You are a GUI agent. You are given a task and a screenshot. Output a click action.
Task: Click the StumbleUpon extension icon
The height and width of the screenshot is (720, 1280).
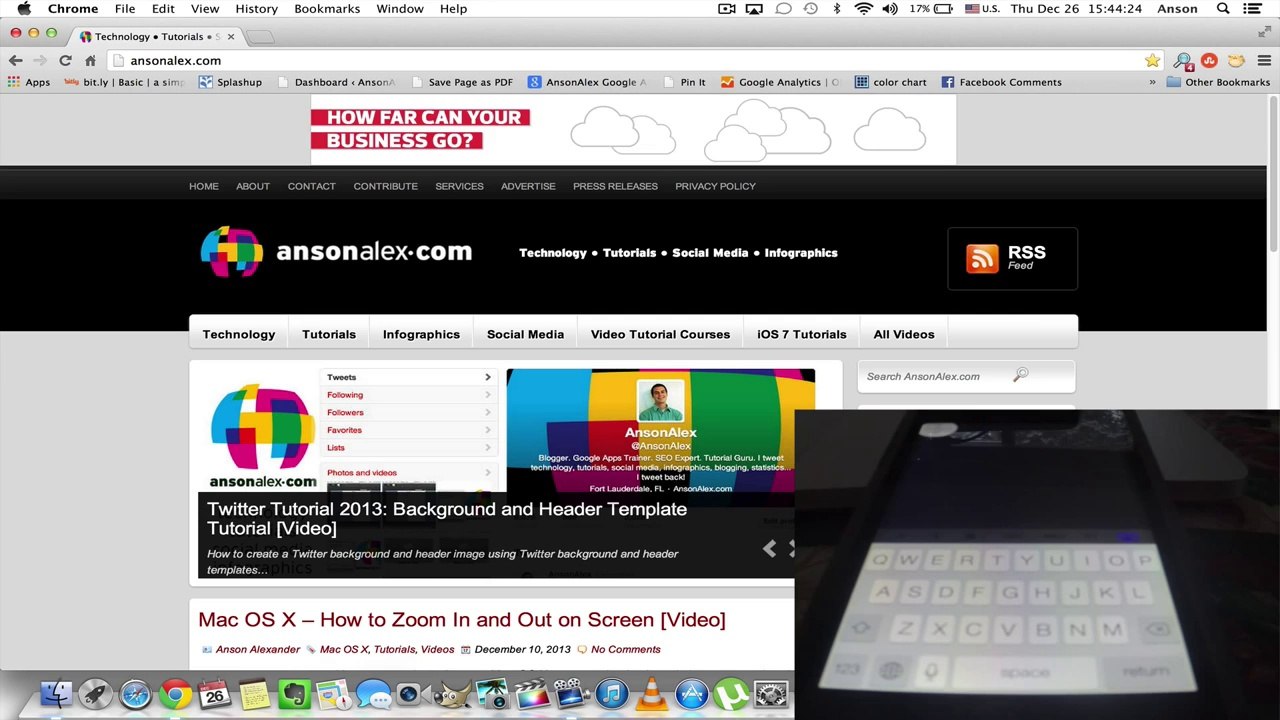1209,60
